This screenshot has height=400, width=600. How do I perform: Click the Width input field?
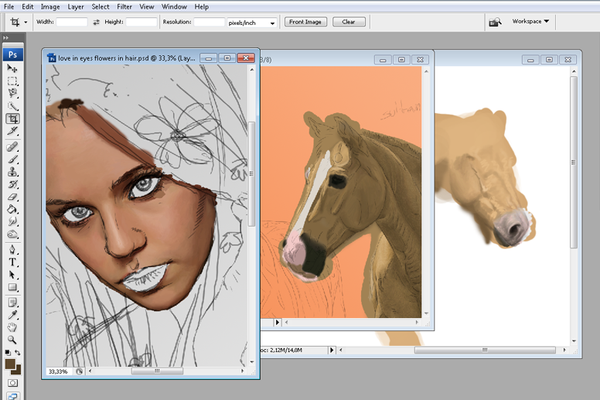72,22
